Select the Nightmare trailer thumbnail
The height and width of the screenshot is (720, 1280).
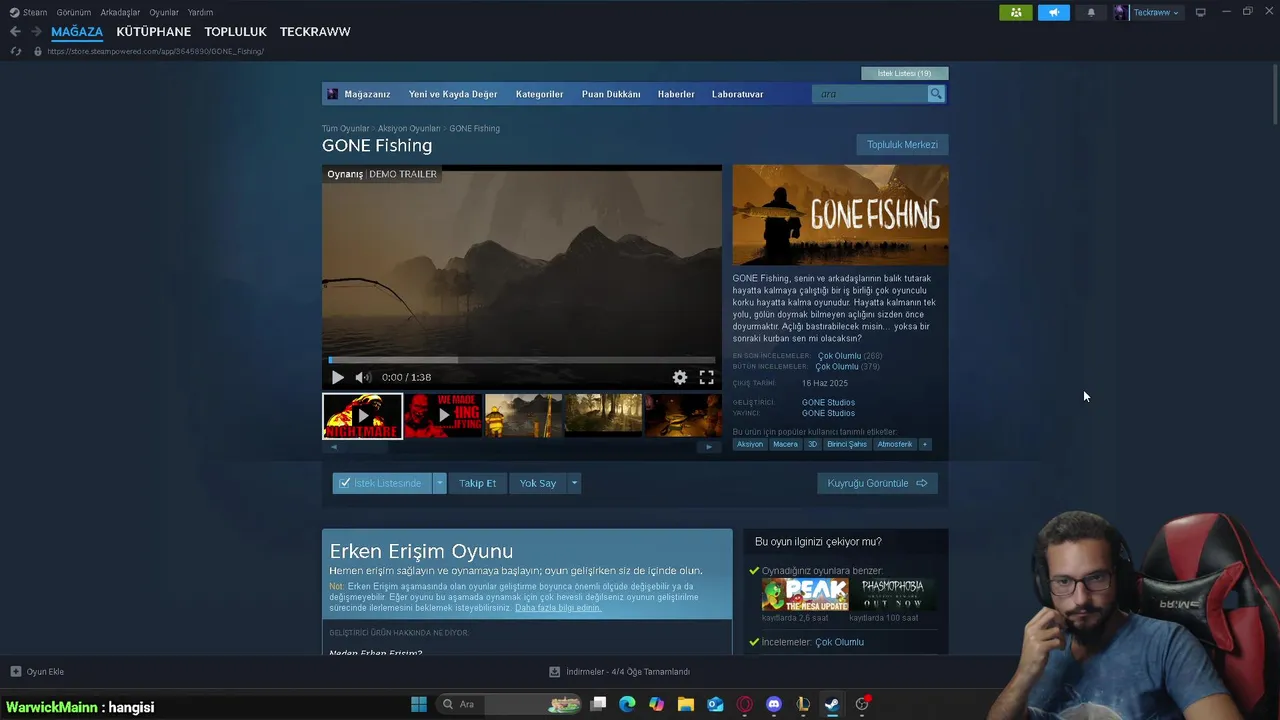(362, 415)
